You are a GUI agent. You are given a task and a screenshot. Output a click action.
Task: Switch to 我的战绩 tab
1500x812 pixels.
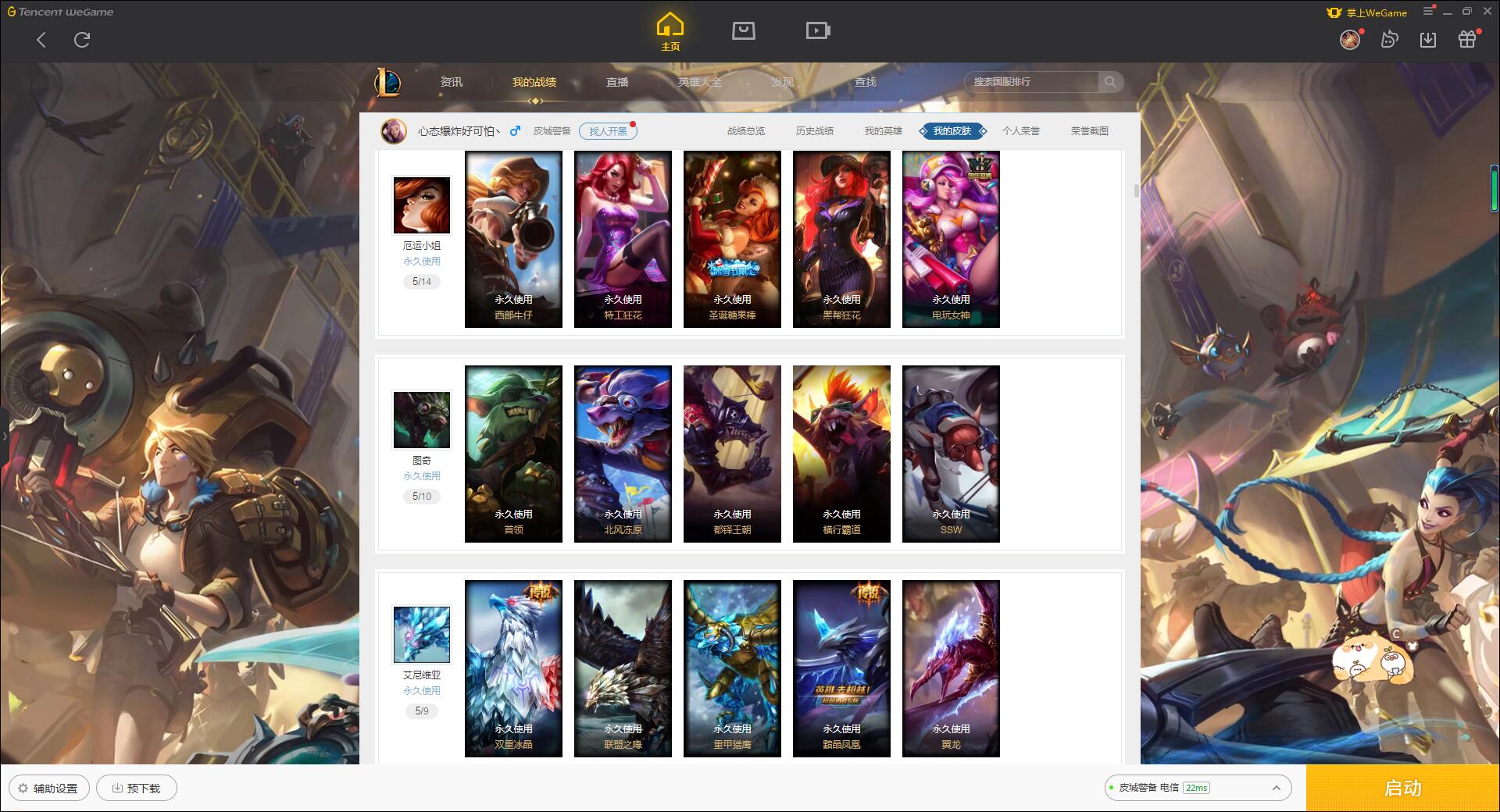click(x=534, y=82)
